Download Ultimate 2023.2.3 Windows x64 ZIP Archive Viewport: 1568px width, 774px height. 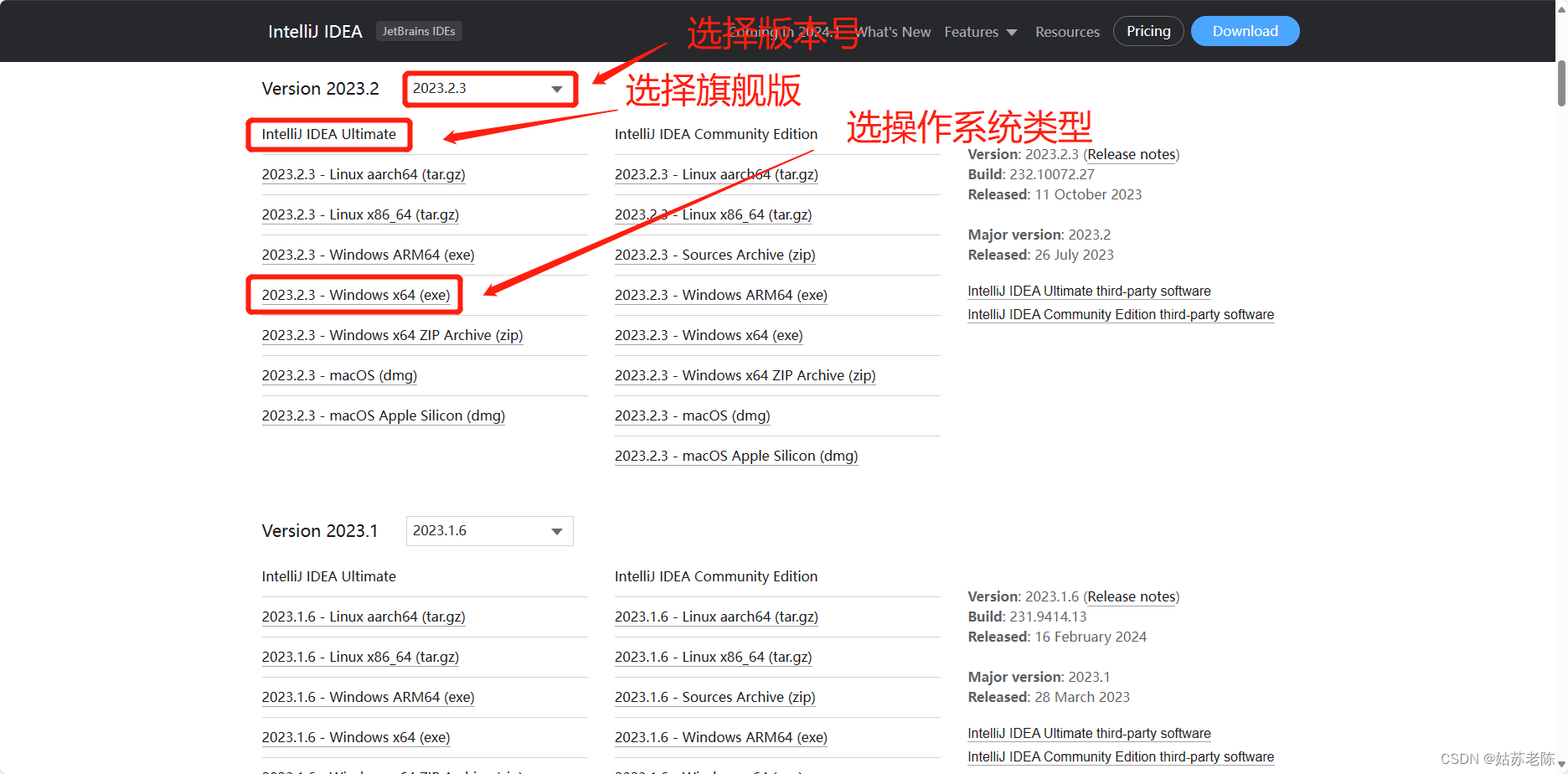pos(392,335)
